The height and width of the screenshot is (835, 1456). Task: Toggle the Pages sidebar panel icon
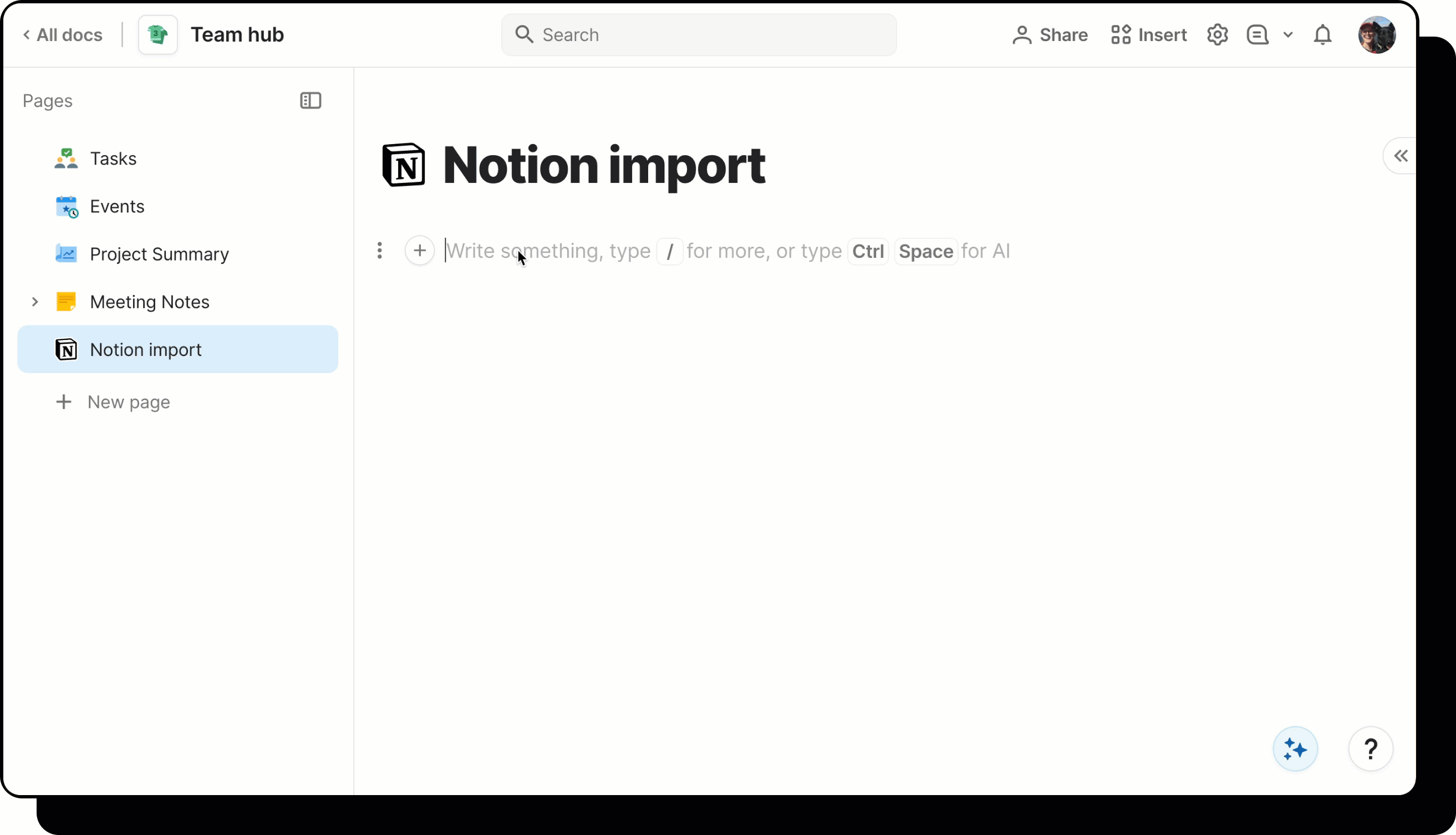tap(310, 101)
